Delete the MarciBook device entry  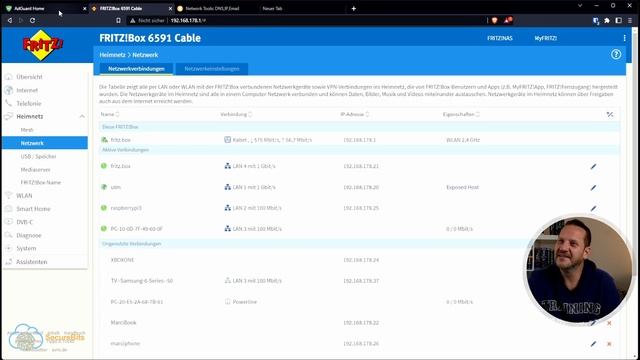(x=609, y=323)
